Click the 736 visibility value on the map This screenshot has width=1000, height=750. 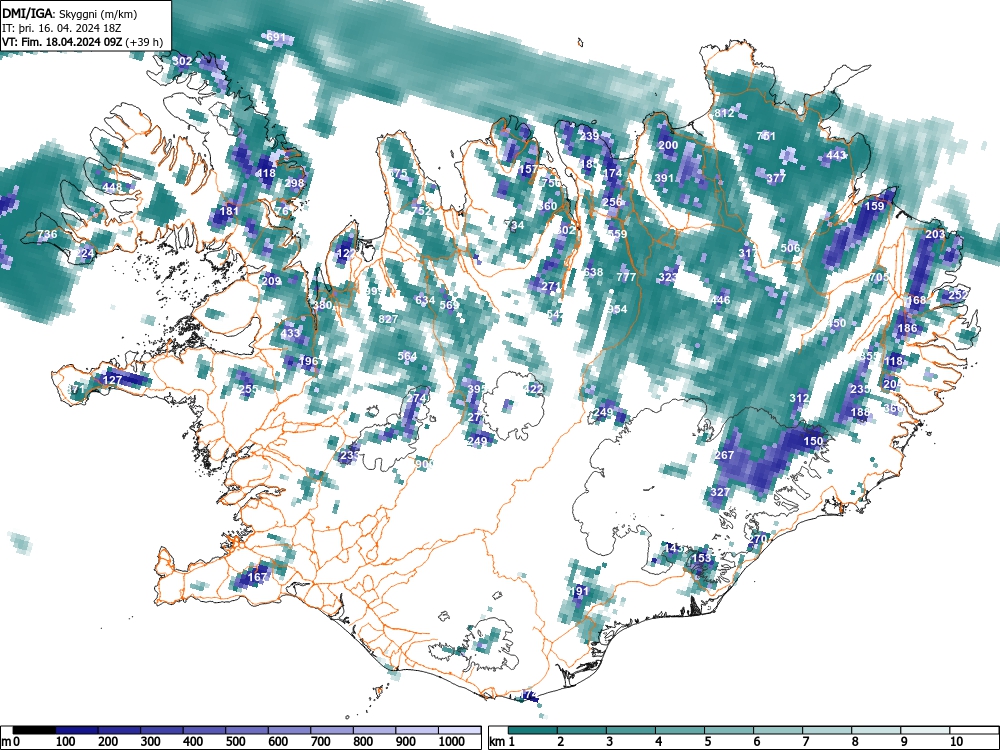[x=47, y=234]
